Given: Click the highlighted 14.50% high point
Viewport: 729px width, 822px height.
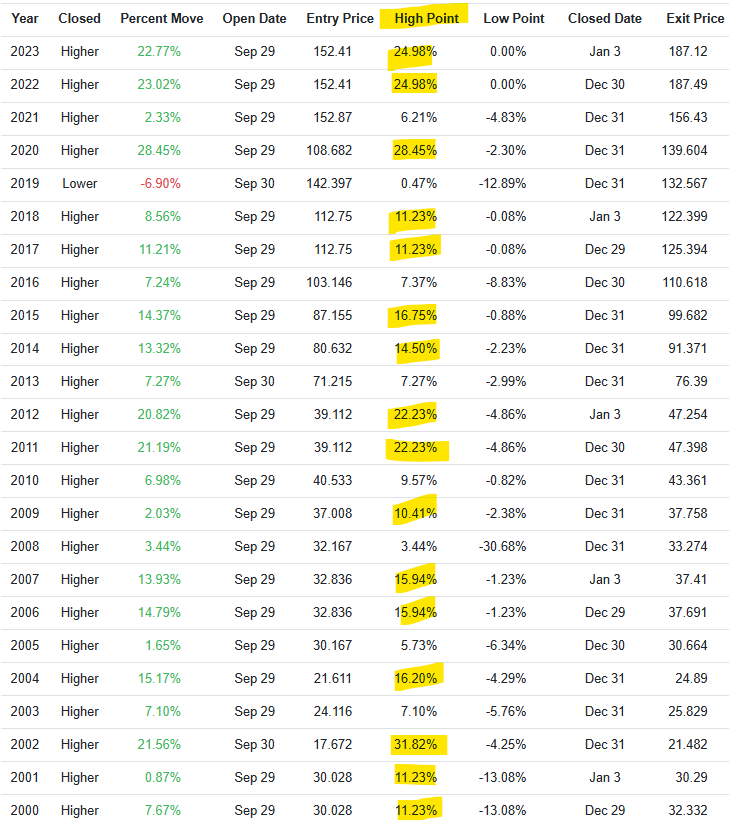Looking at the screenshot, I should 415,349.
